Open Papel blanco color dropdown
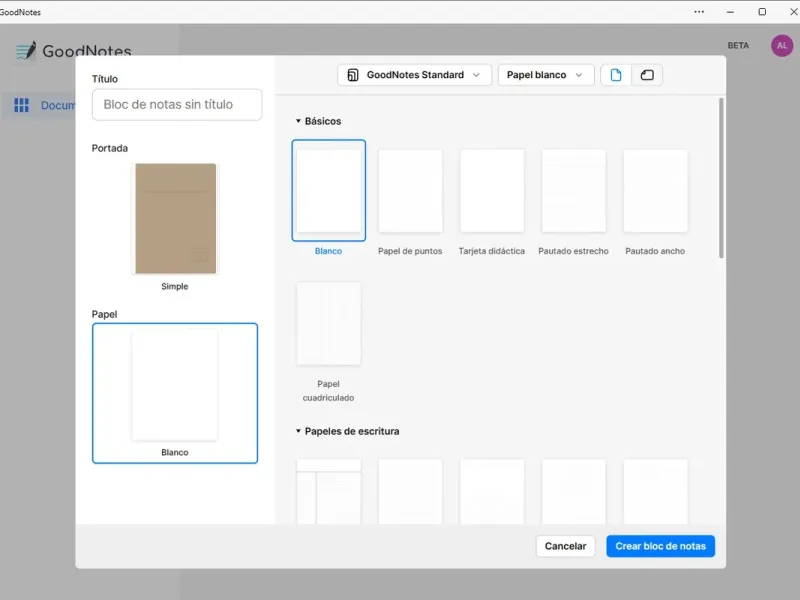 point(545,75)
